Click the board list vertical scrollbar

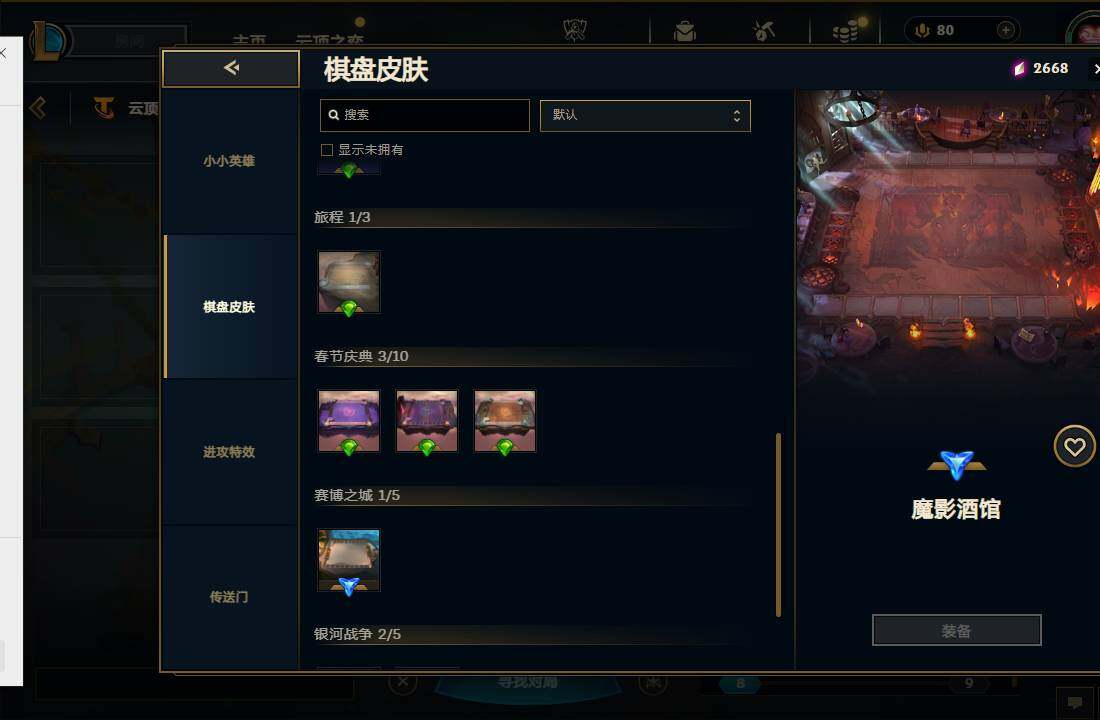click(x=779, y=525)
